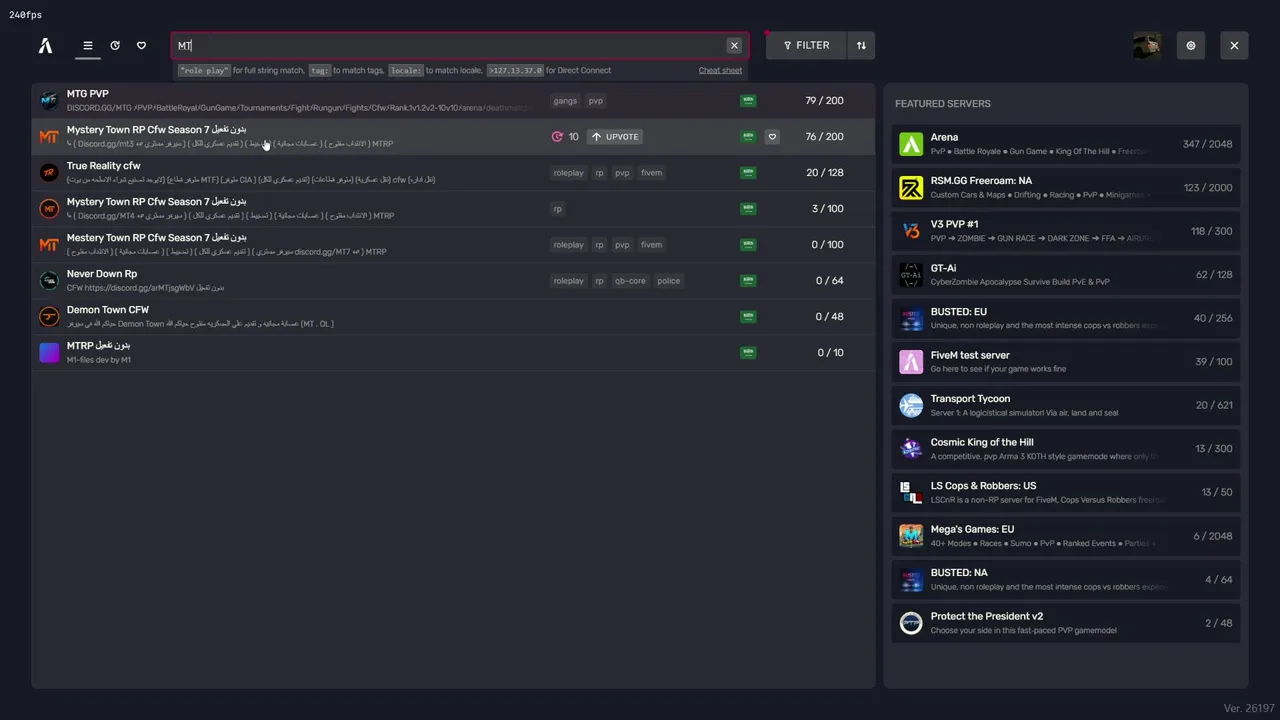
Task: Click the Transport Tycoon server thumbnail
Action: [911, 405]
